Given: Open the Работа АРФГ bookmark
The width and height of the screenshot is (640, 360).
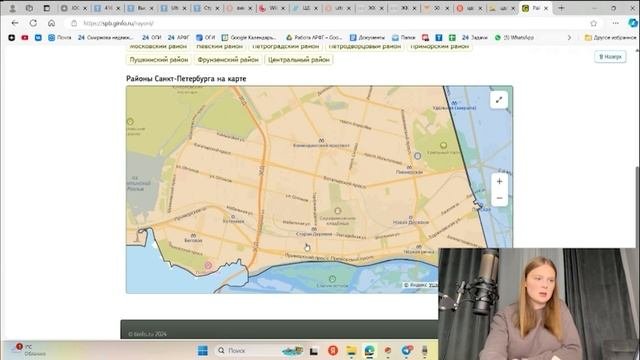Looking at the screenshot, I should (313, 38).
